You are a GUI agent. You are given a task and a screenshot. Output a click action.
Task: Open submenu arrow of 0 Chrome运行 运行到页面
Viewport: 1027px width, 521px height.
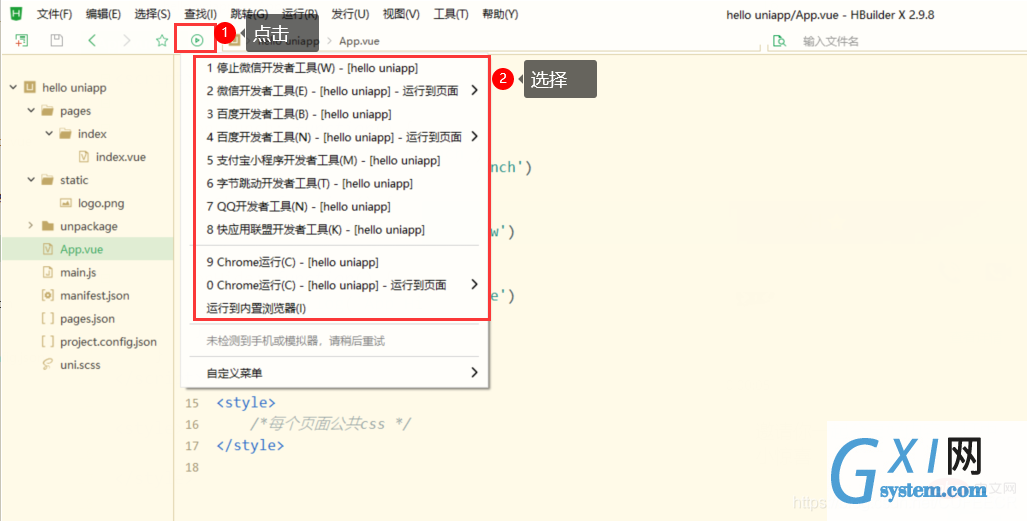(474, 284)
